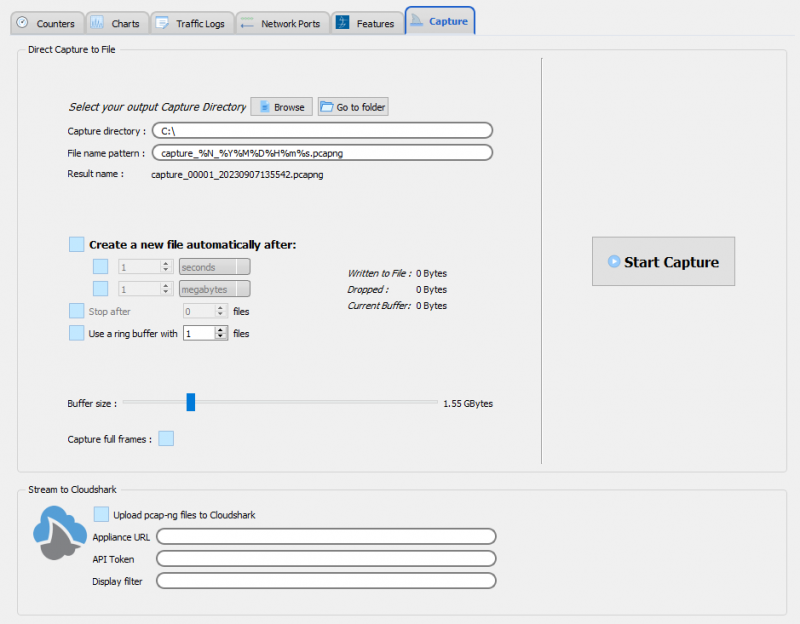Toggle the Use a ring buffer checkbox
The width and height of the screenshot is (800, 624).
(77, 333)
